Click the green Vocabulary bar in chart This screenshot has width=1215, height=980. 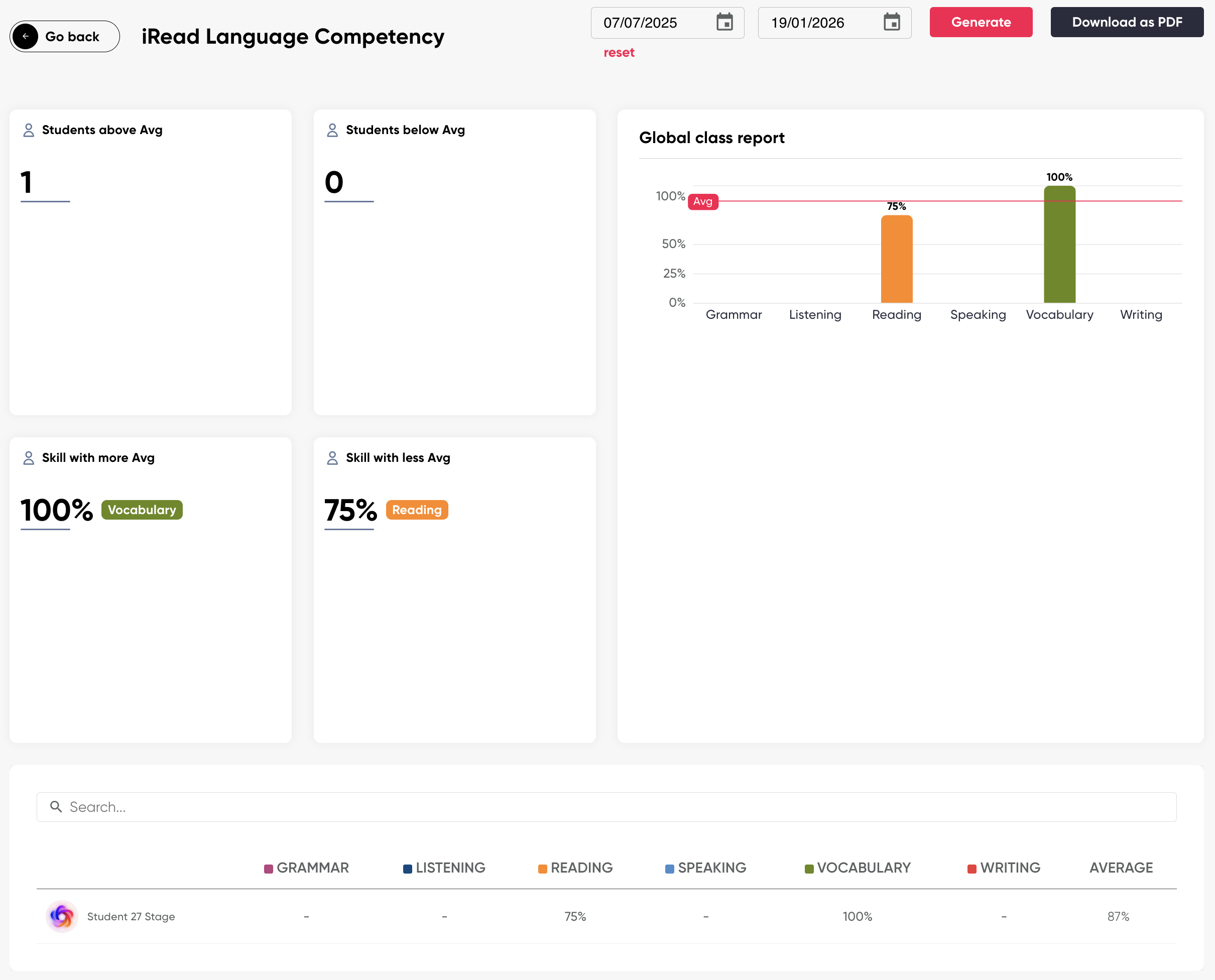pyautogui.click(x=1059, y=246)
